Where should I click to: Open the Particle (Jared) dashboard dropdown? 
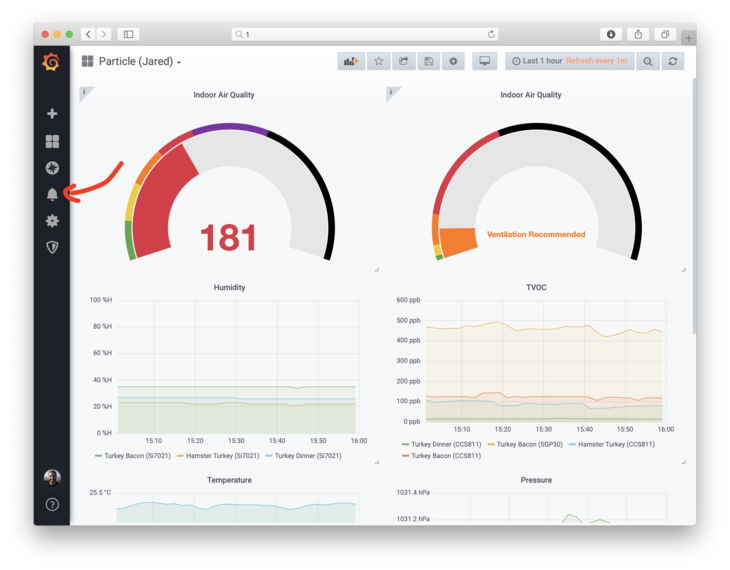click(x=131, y=61)
